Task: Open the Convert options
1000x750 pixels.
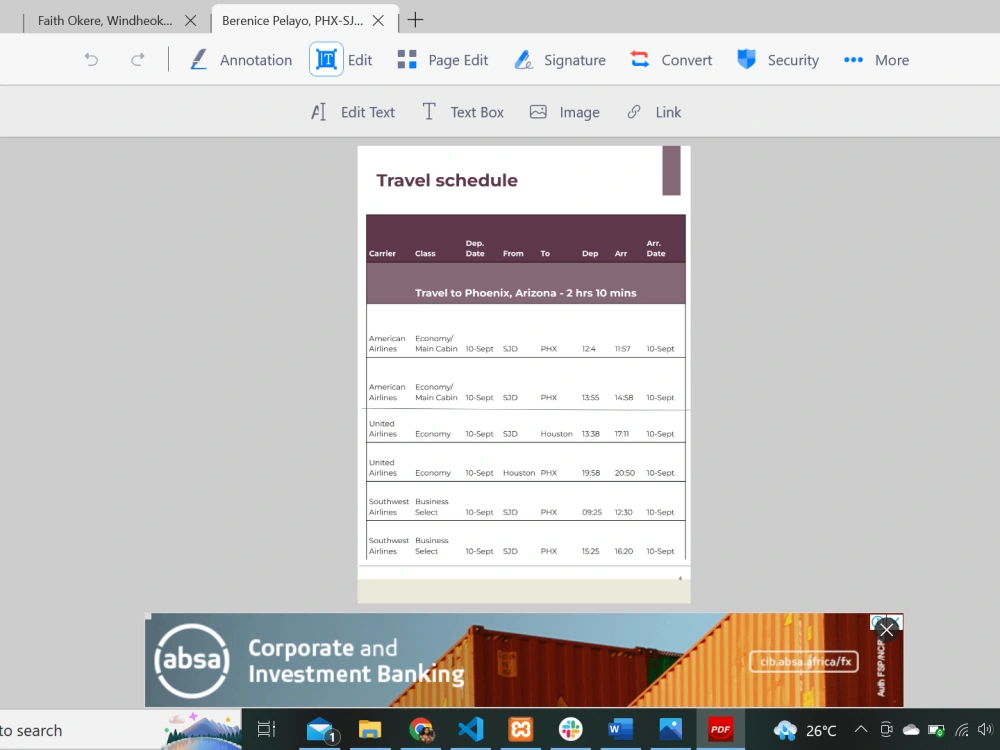Action: (671, 60)
